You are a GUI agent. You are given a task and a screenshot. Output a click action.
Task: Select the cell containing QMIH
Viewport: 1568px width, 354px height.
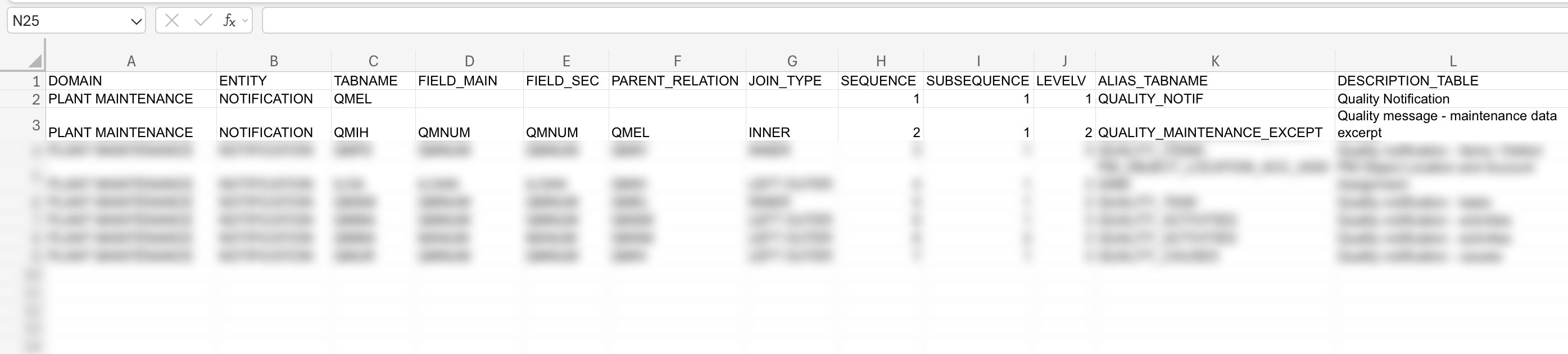click(373, 132)
